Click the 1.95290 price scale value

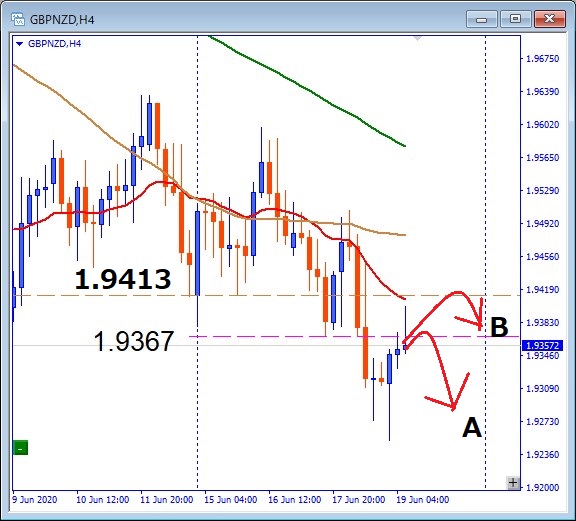pos(543,191)
